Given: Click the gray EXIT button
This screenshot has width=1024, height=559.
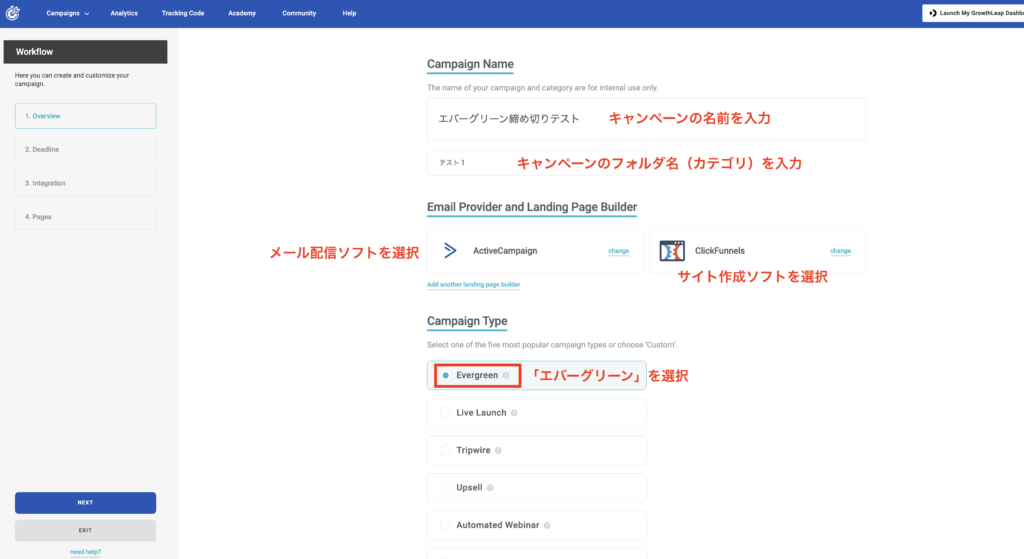Looking at the screenshot, I should [86, 530].
